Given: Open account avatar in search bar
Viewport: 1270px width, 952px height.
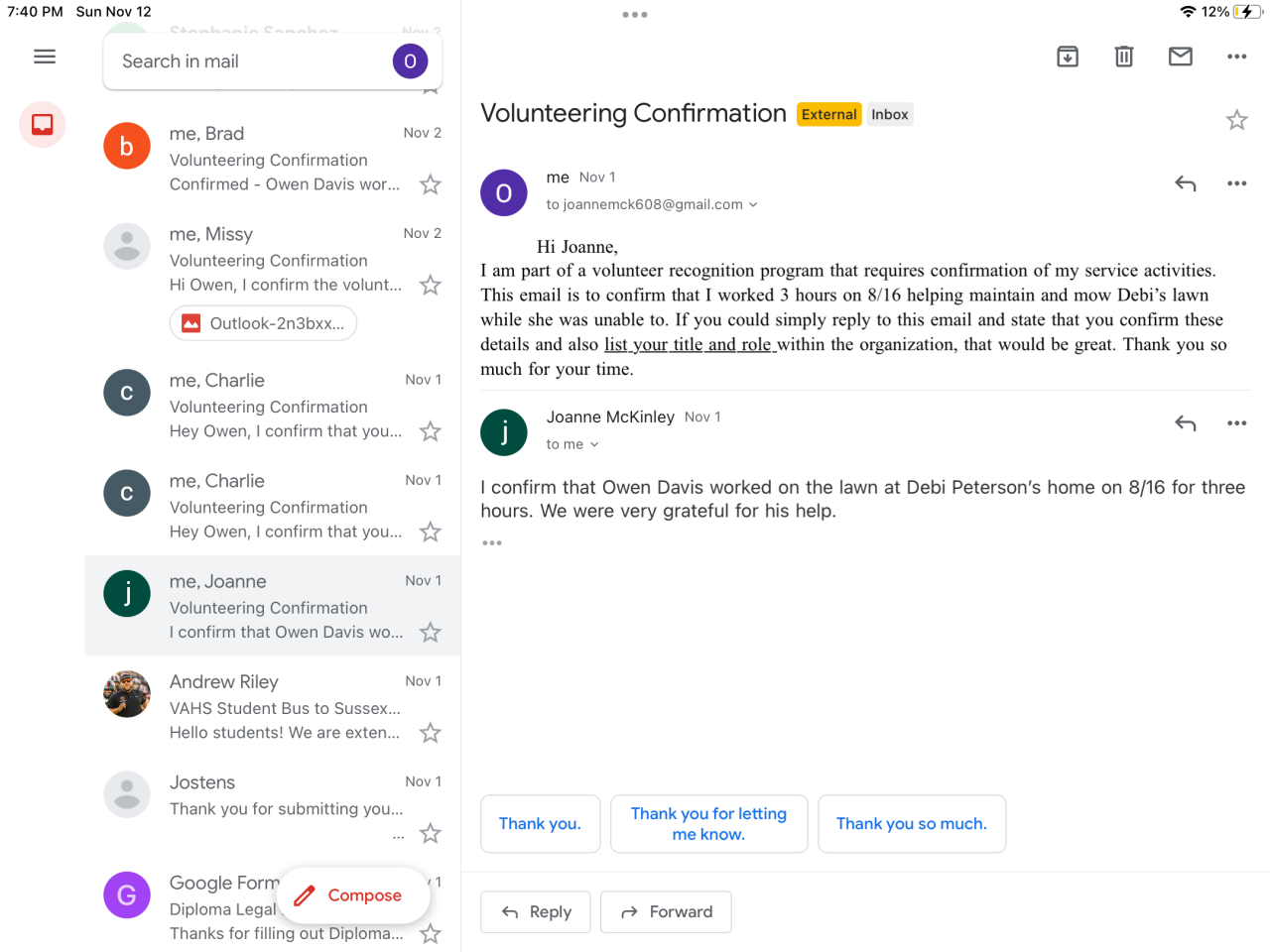Looking at the screenshot, I should point(410,61).
